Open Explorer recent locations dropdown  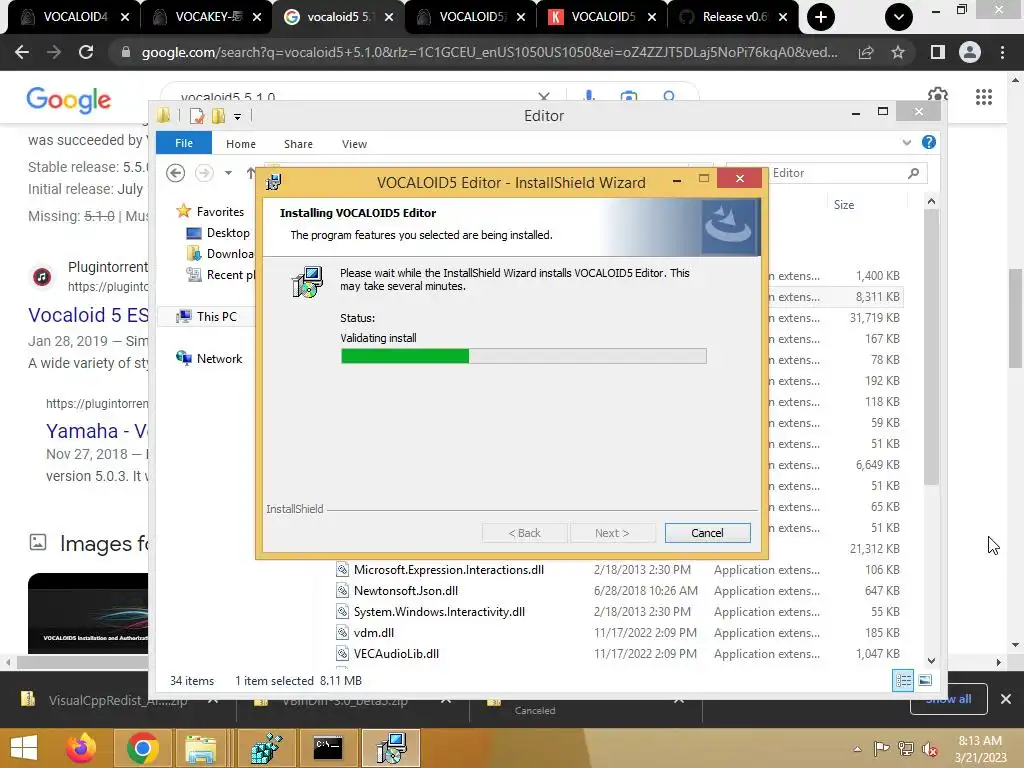click(228, 173)
